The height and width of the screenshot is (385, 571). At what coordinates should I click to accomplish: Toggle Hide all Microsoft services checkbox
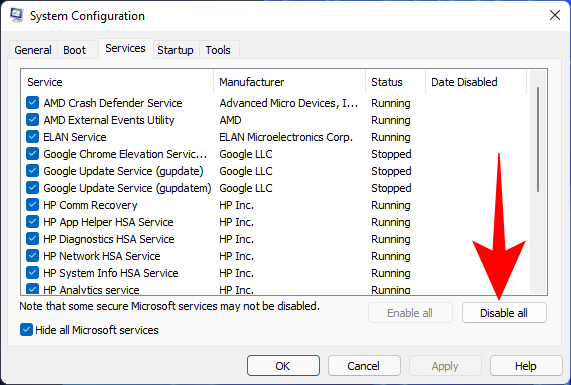[x=26, y=330]
